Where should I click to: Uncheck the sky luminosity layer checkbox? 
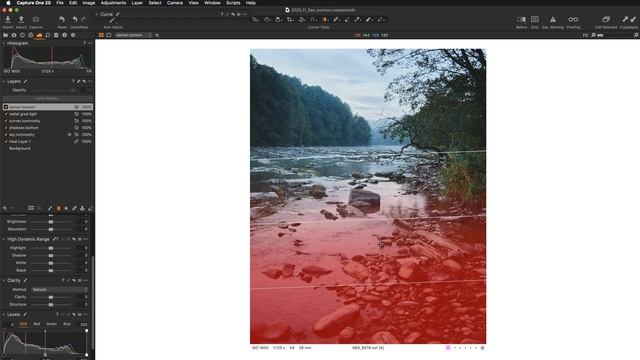6,134
